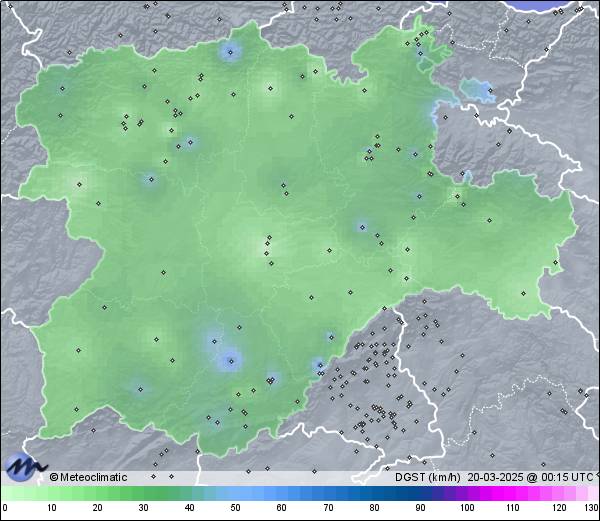Image resolution: width=600 pixels, height=521 pixels.
Task: Click the 70 label on the legend
Action: [328, 508]
